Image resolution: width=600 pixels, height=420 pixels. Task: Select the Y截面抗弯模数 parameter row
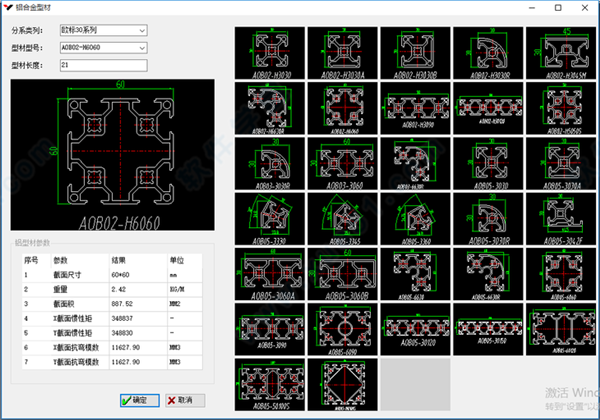[x=112, y=362]
